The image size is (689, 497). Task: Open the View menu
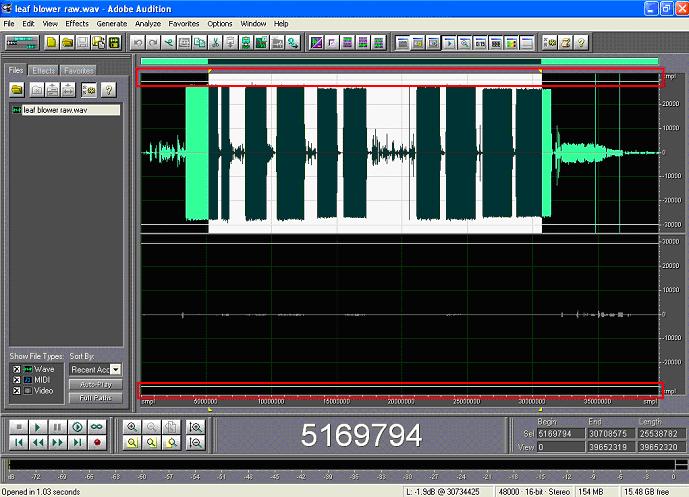pos(50,24)
